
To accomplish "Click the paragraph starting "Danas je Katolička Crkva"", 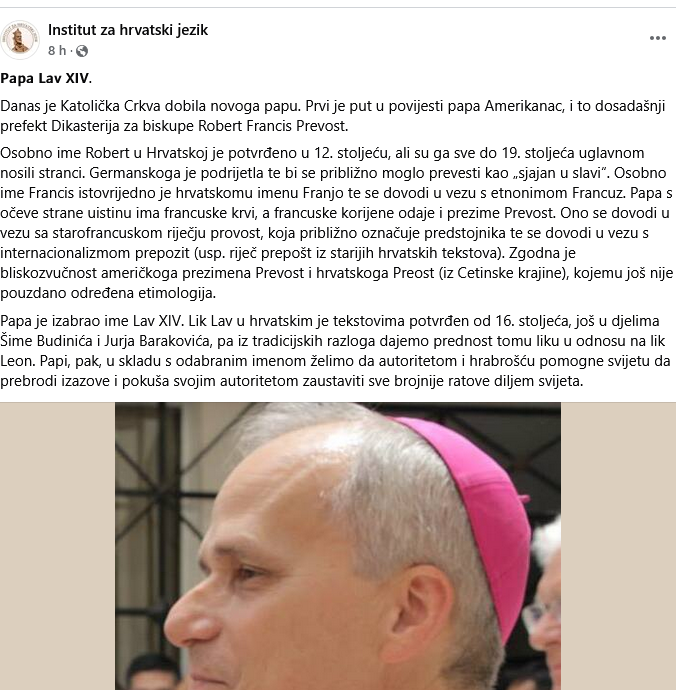I will coord(333,116).
